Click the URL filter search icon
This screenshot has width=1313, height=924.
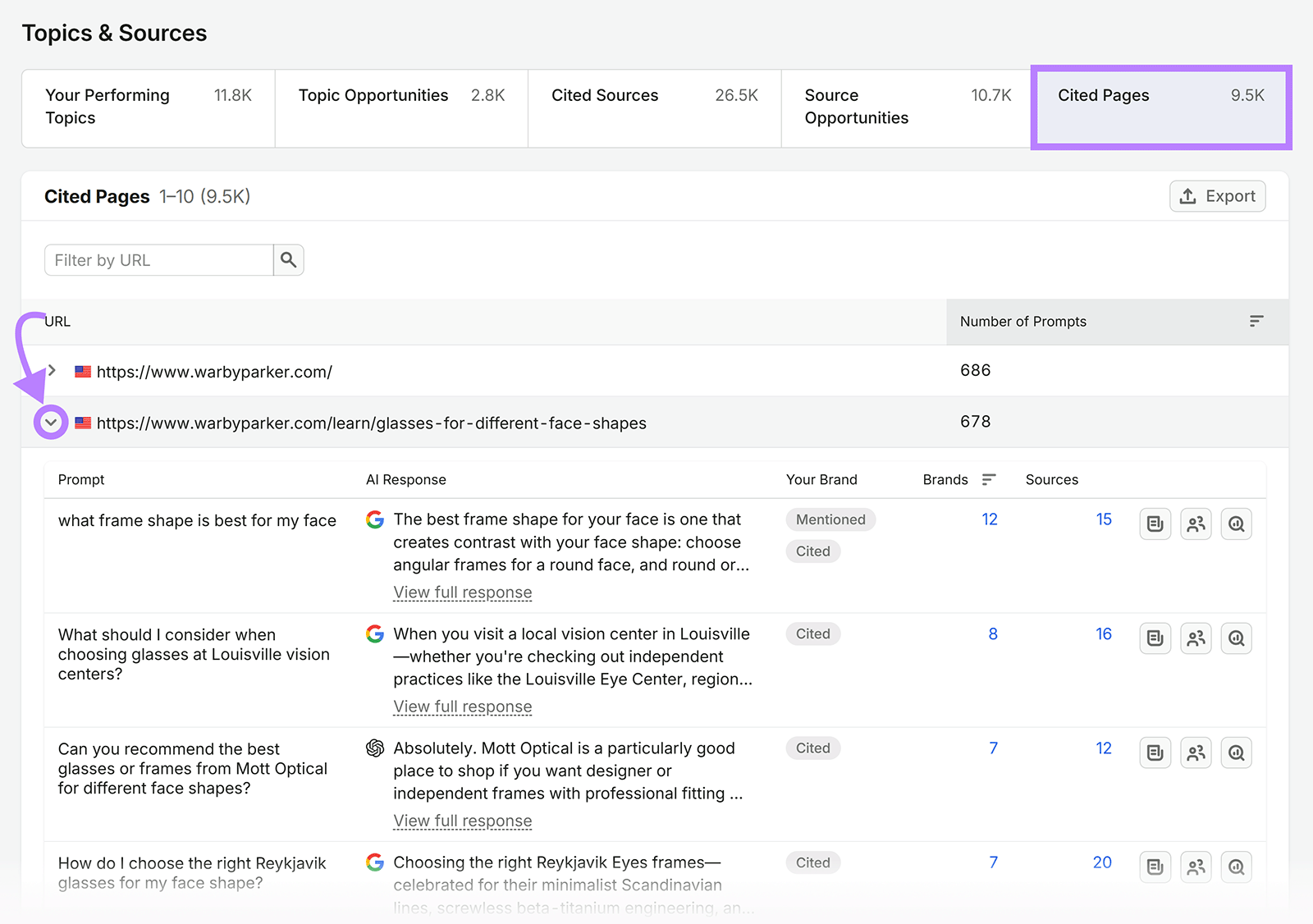288,260
